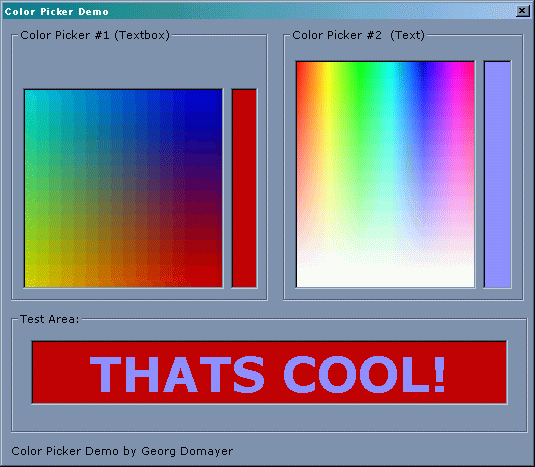Pick bright green at top of Color Picker #2

coord(358,73)
